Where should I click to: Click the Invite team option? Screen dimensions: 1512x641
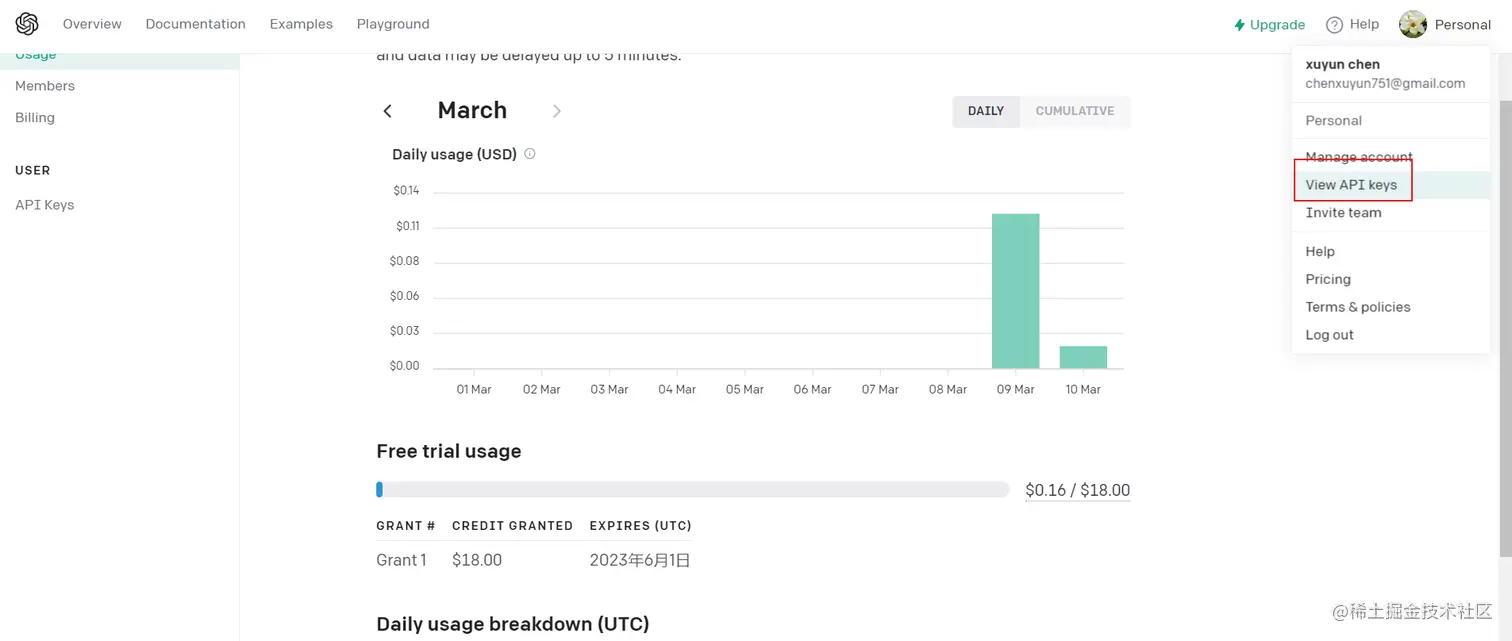[1343, 213]
